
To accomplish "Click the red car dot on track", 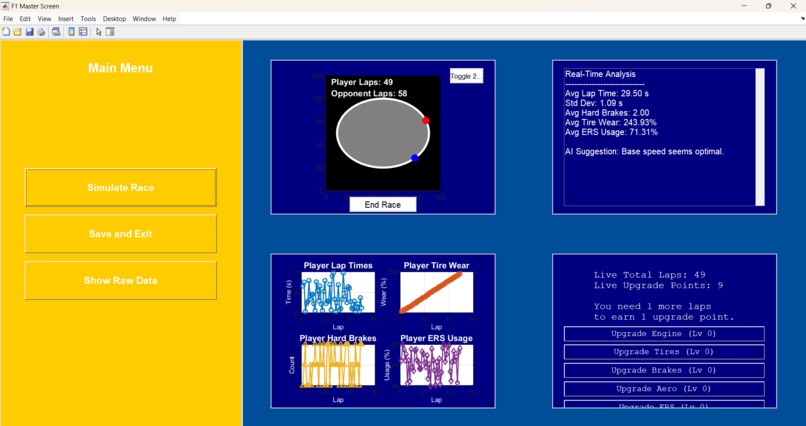I will tap(426, 120).
